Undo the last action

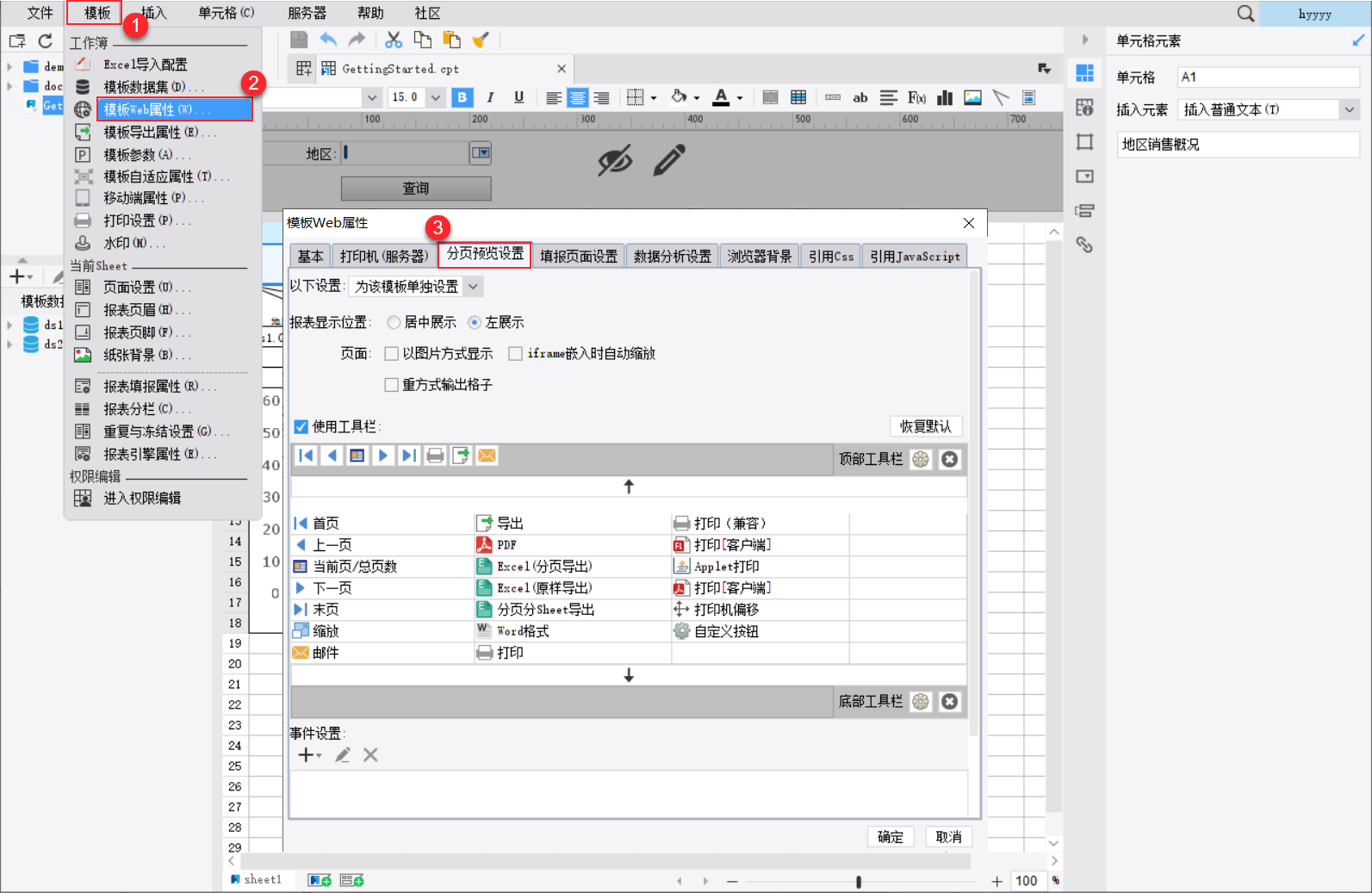(x=328, y=40)
